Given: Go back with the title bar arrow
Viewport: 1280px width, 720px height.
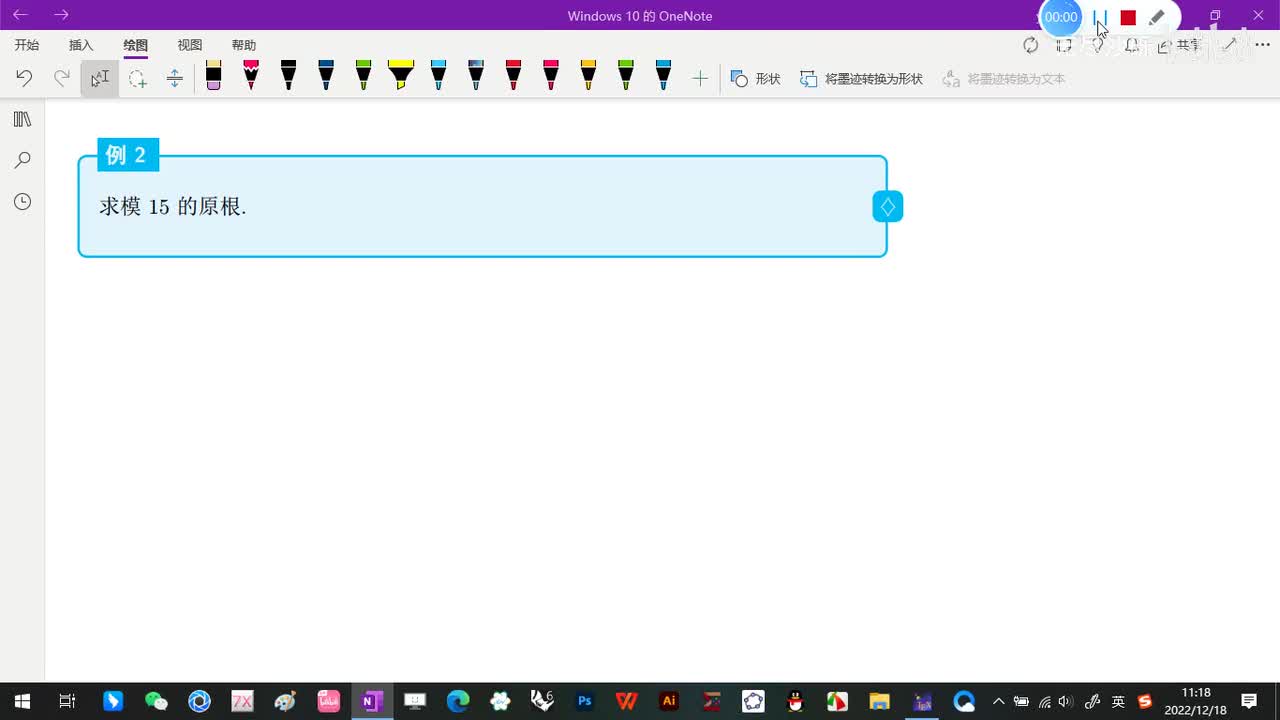Looking at the screenshot, I should coord(20,15).
